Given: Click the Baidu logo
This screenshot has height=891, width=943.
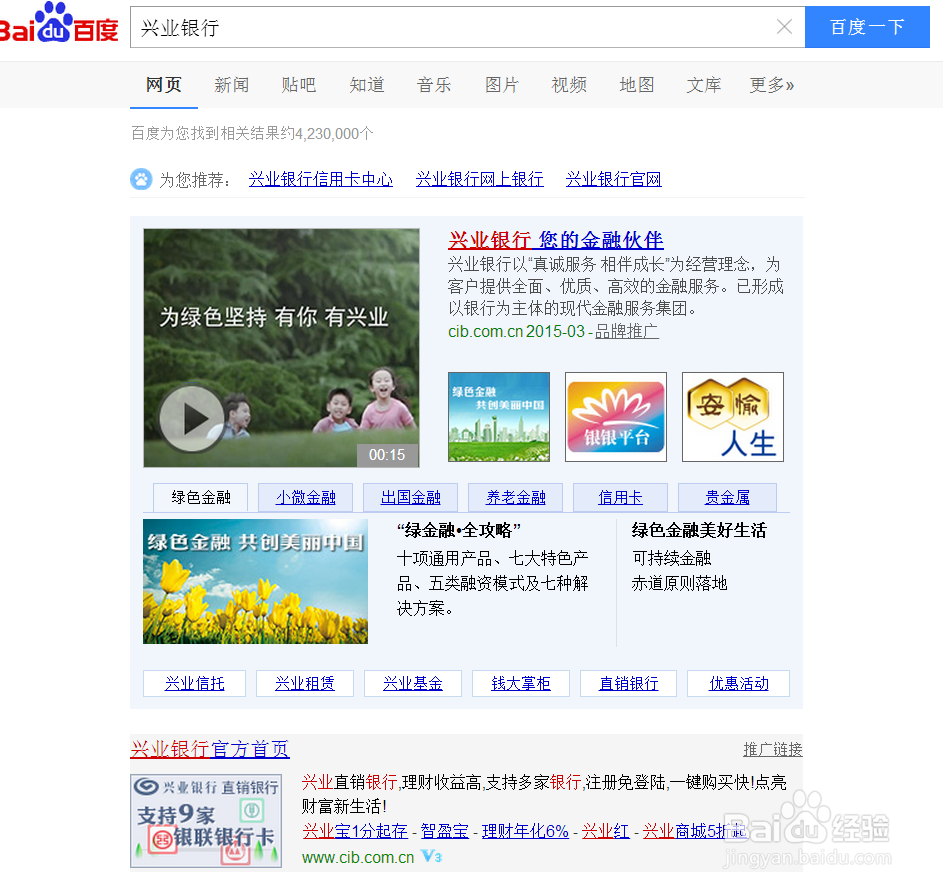Looking at the screenshot, I should pyautogui.click(x=59, y=24).
